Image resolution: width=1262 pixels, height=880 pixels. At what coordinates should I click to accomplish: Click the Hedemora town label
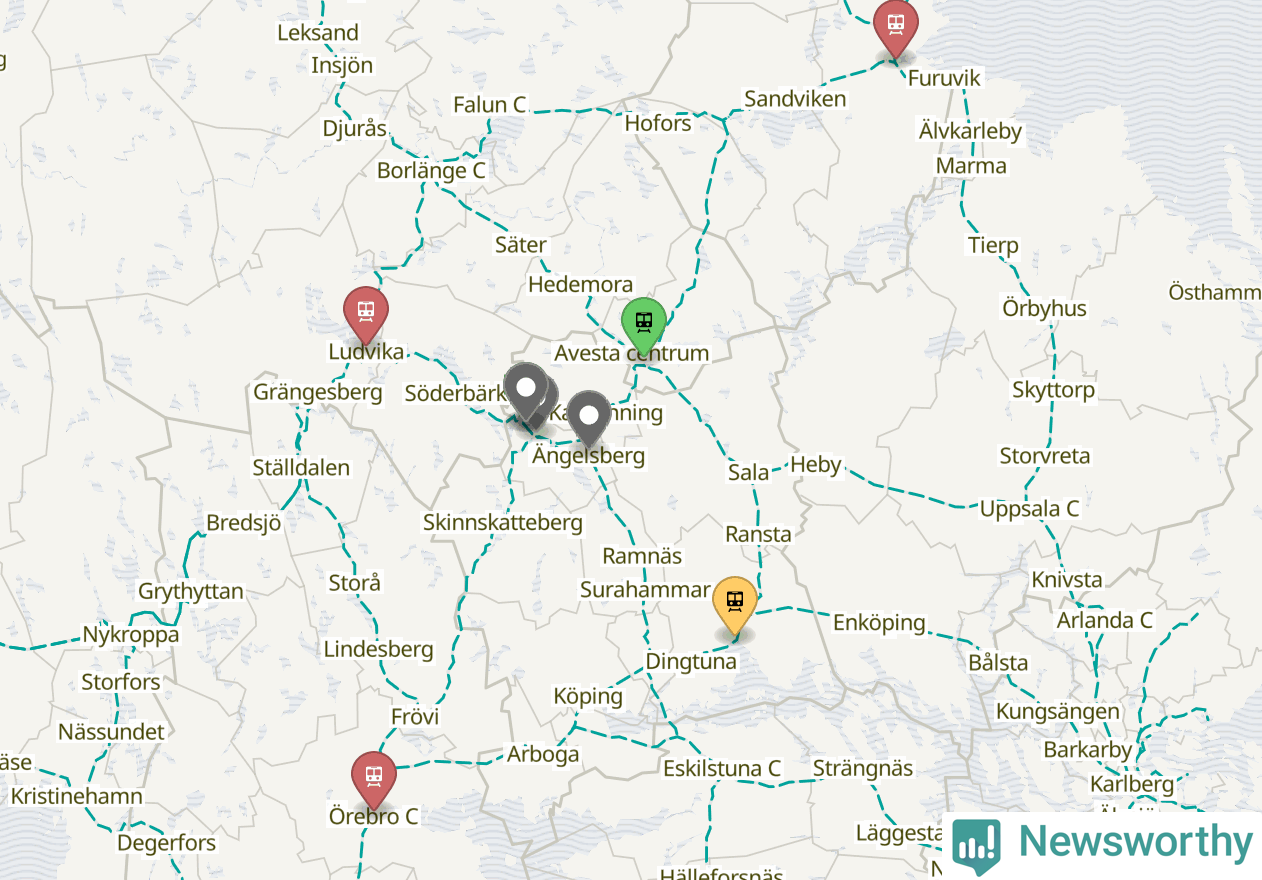click(580, 285)
